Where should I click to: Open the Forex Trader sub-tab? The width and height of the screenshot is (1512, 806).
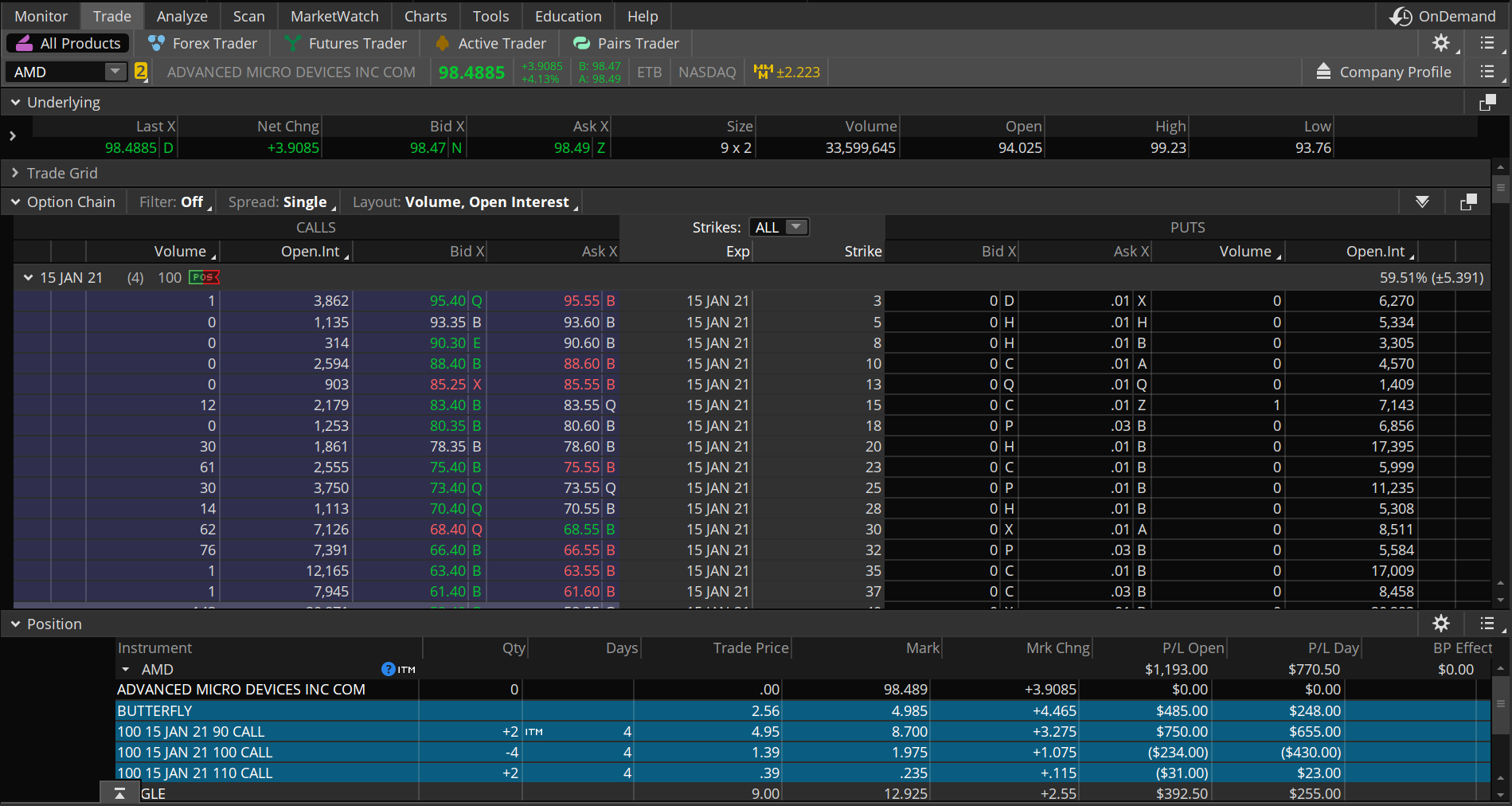click(x=202, y=43)
